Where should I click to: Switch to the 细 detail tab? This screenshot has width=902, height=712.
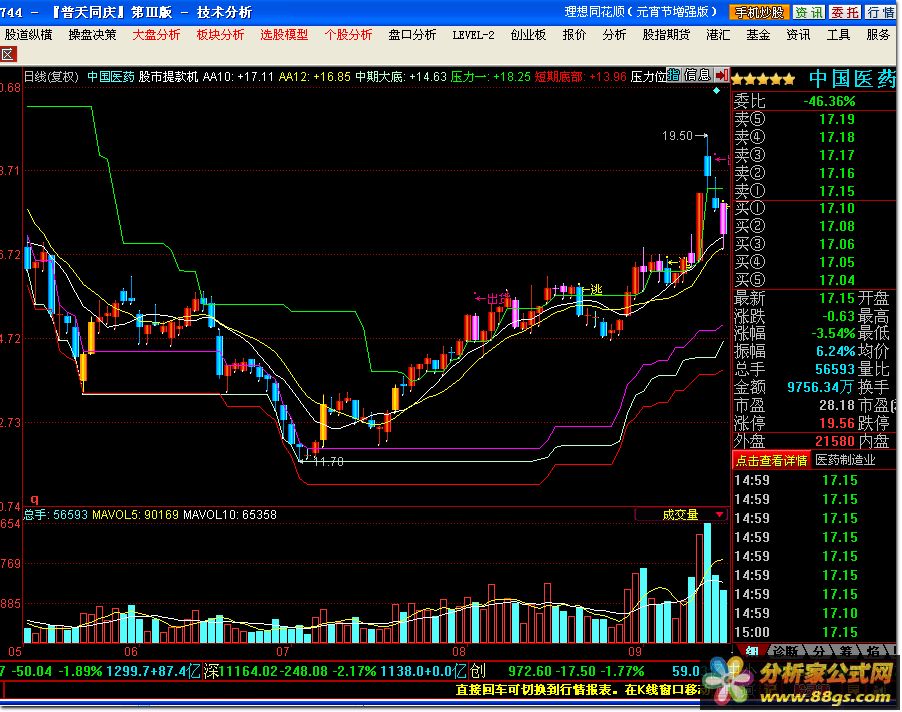click(752, 650)
